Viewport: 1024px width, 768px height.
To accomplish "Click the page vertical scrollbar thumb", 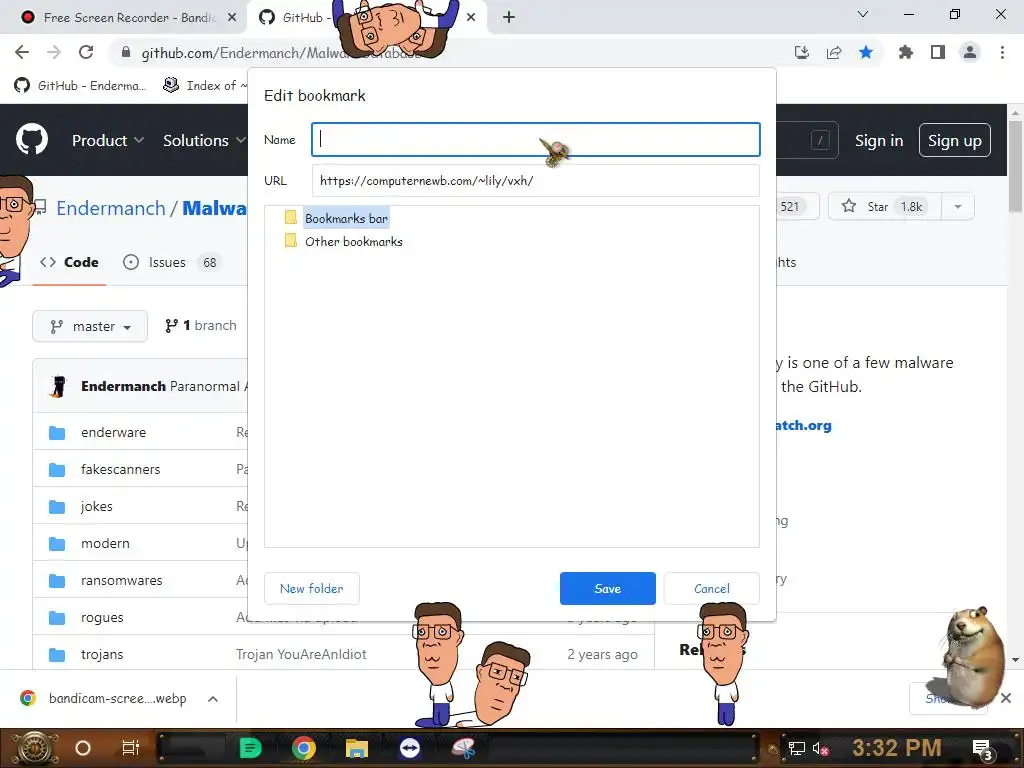I will click(1015, 166).
